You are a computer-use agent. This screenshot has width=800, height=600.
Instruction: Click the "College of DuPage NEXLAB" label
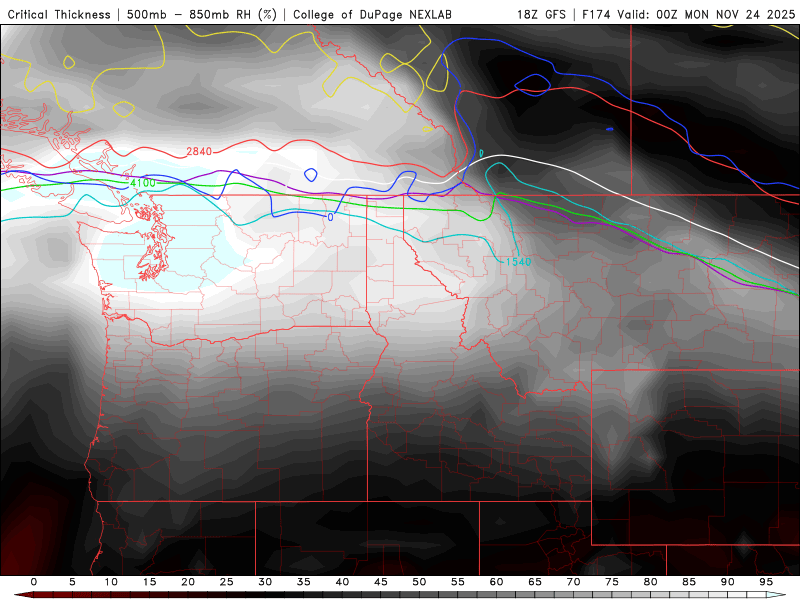point(372,14)
